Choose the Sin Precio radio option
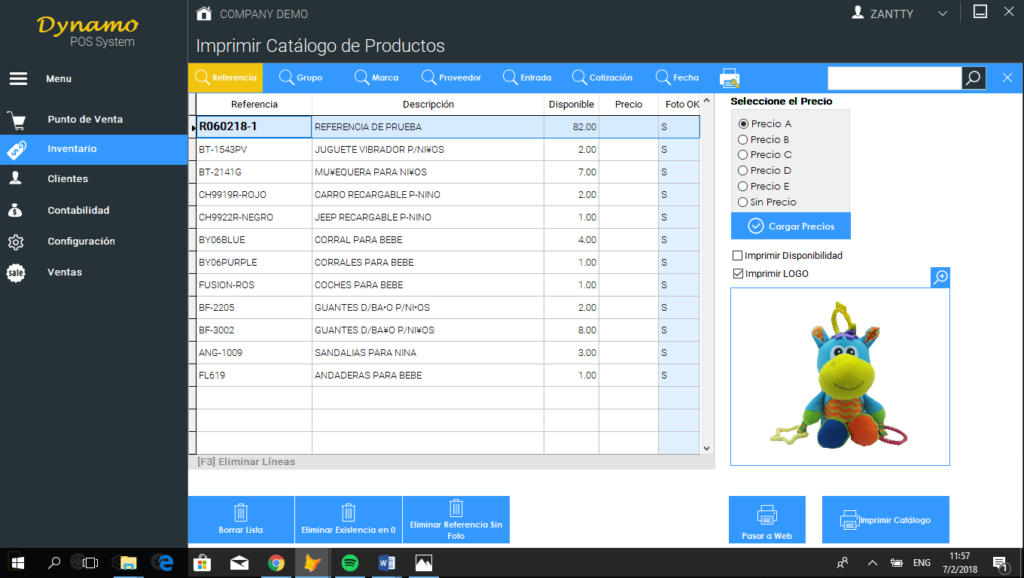1024x578 pixels. [743, 202]
